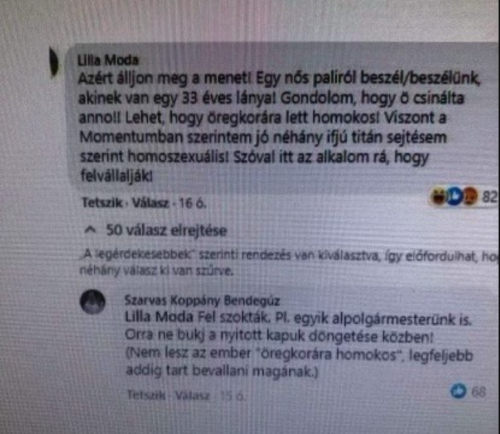Click the bold Lilla Moda mention in reply

point(159,316)
